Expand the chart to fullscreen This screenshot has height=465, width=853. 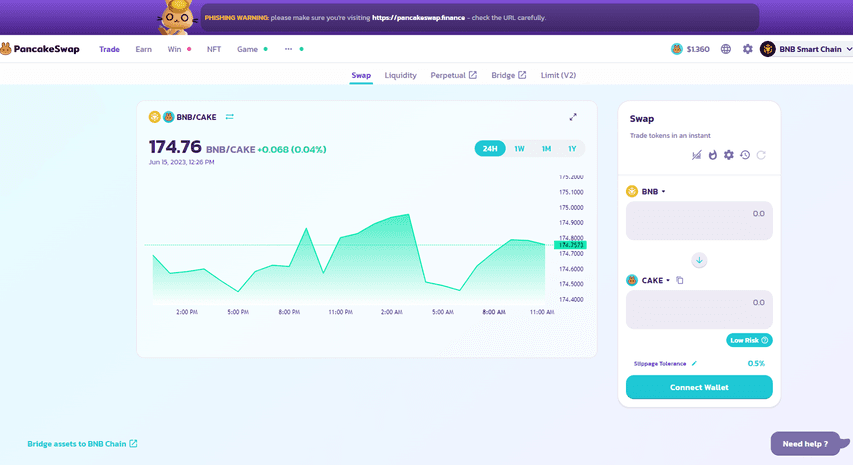[573, 117]
